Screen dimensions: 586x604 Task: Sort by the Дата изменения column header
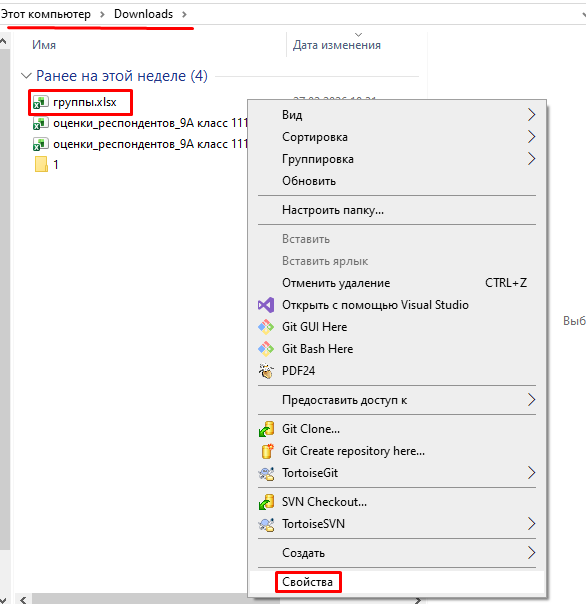337,45
